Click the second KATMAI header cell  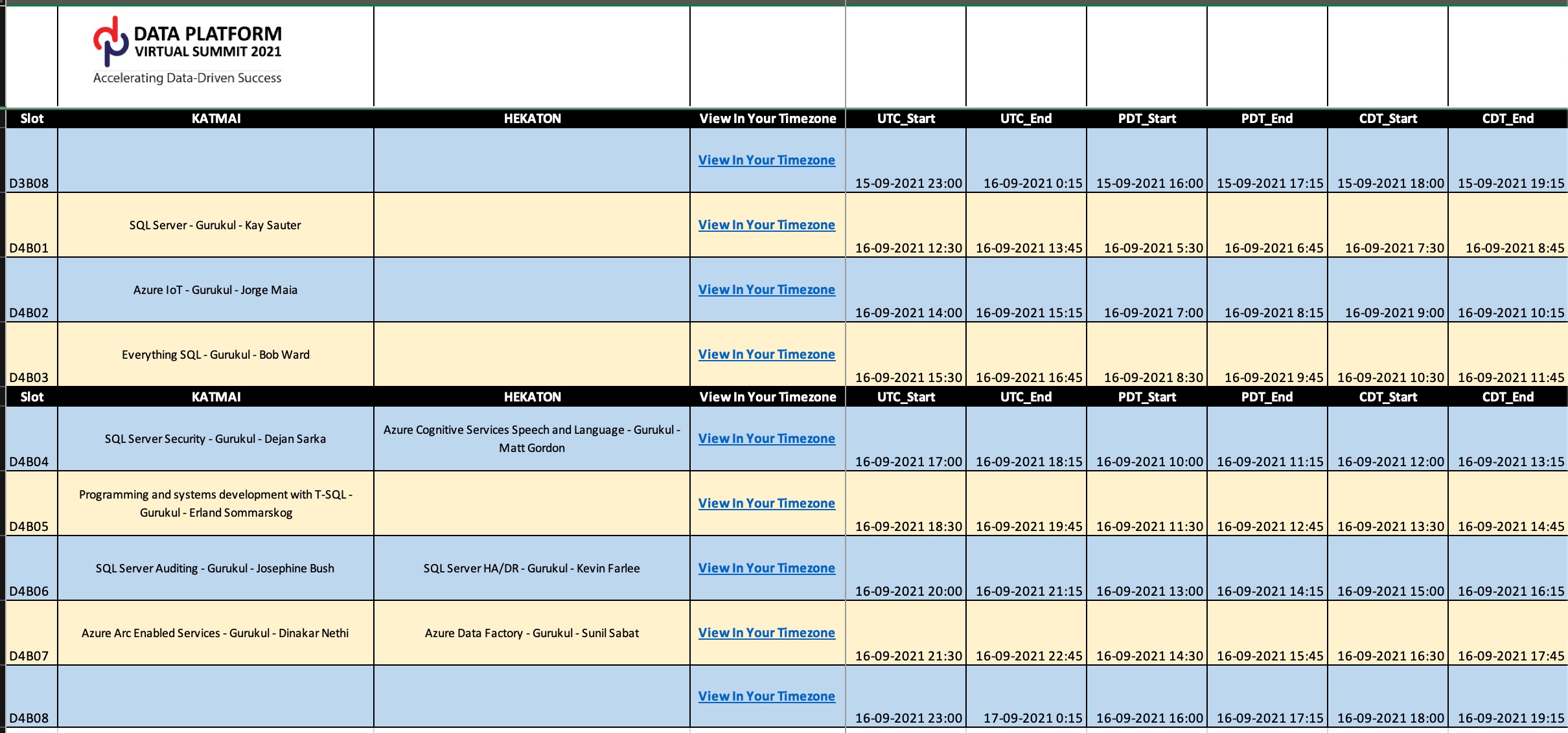pos(216,397)
